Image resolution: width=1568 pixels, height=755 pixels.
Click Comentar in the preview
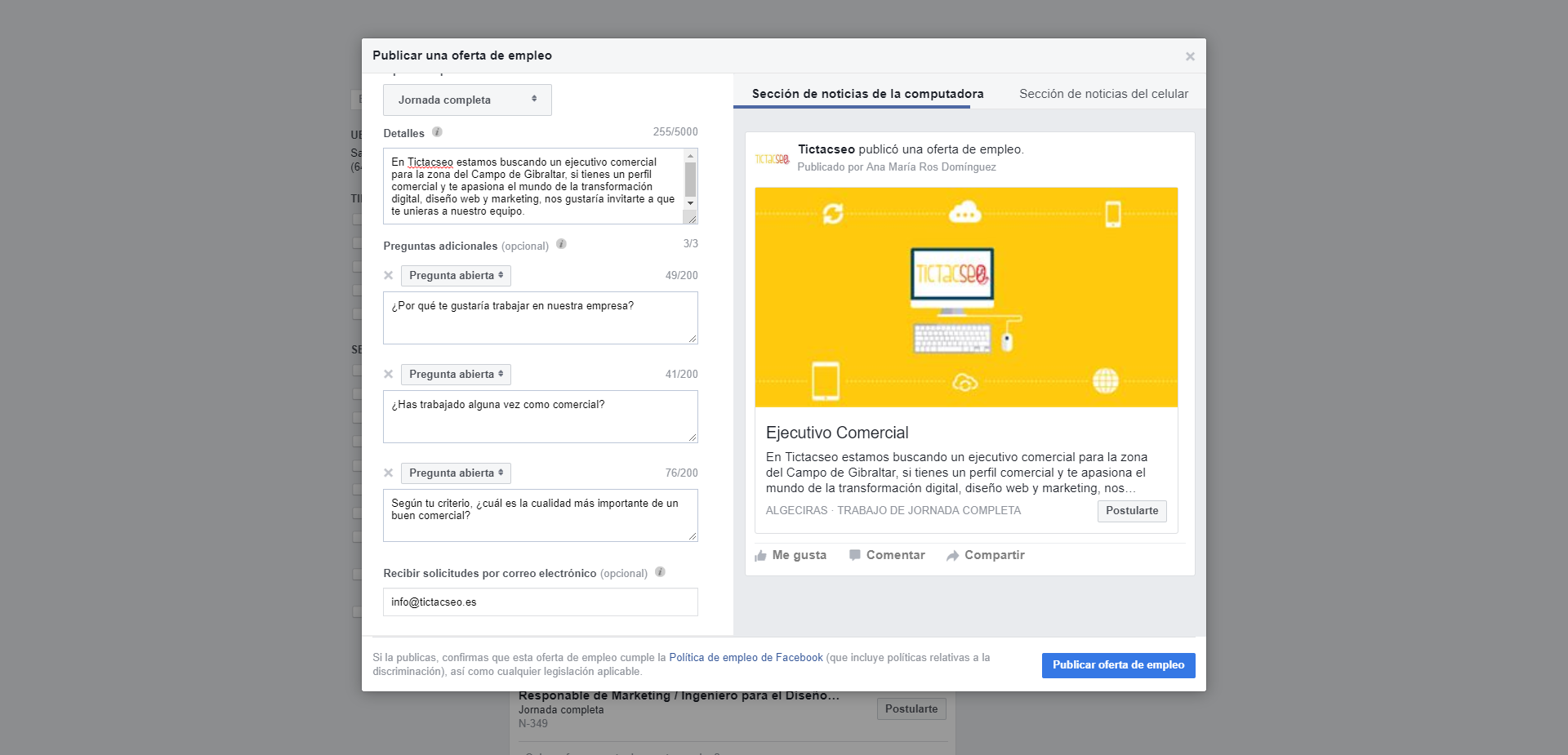[x=887, y=555]
